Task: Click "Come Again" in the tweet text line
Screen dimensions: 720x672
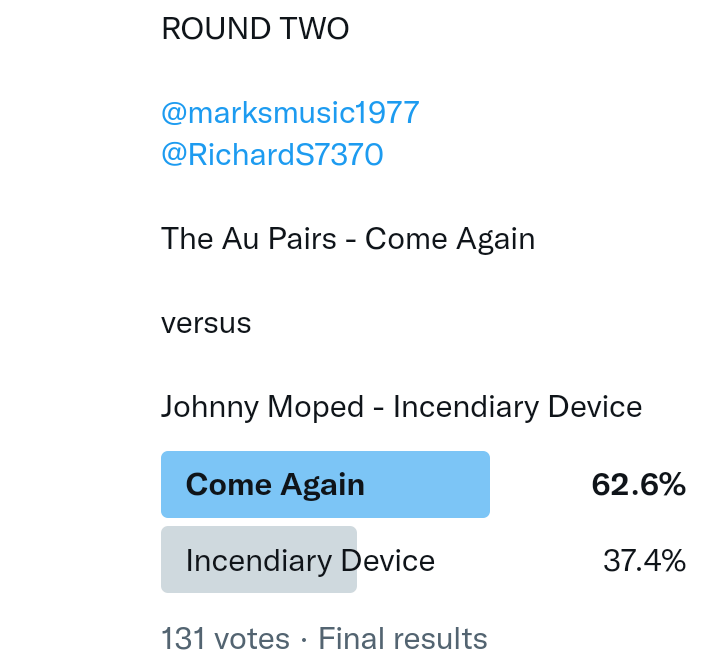Action: pos(450,239)
